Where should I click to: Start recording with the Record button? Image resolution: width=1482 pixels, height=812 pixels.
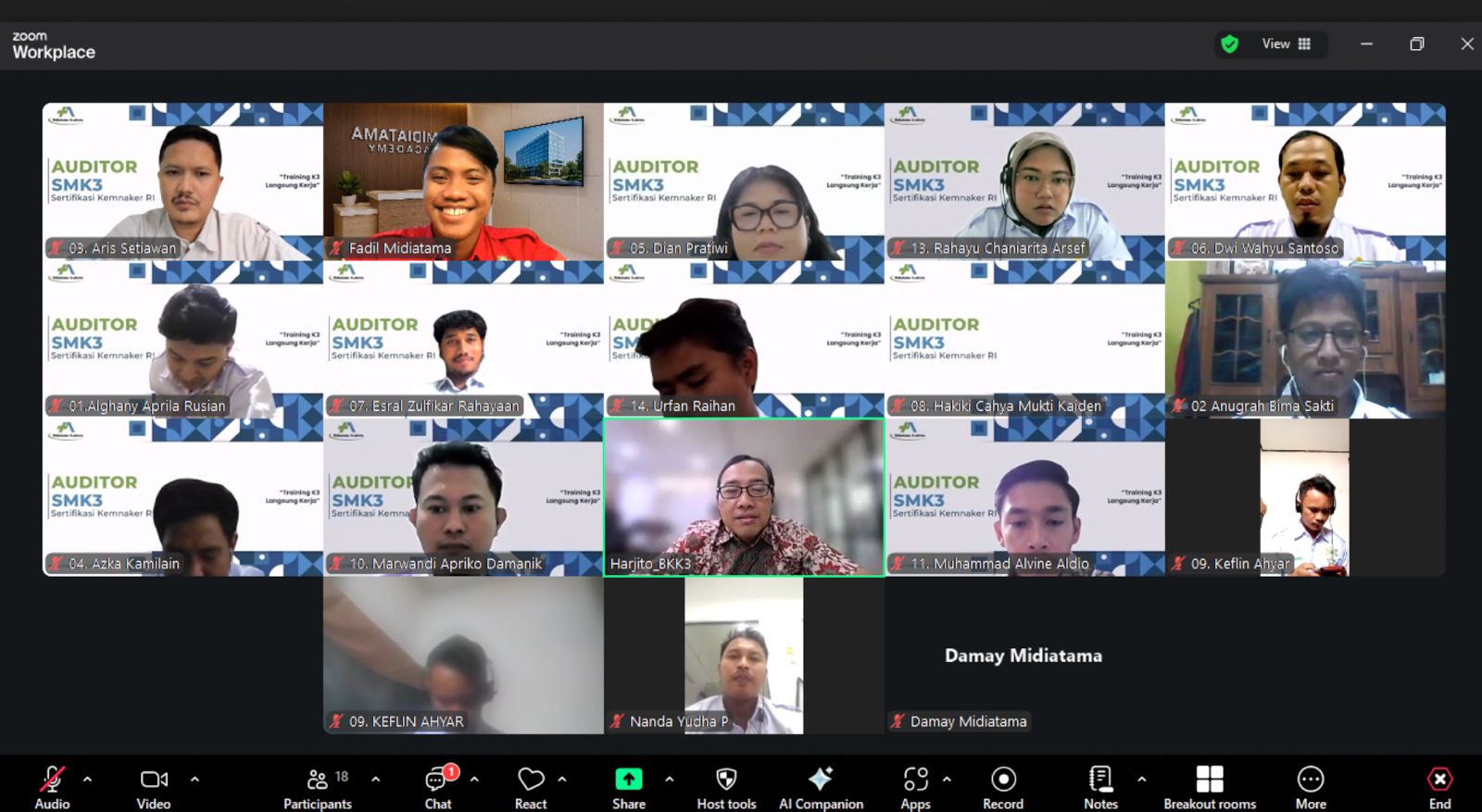1003,787
